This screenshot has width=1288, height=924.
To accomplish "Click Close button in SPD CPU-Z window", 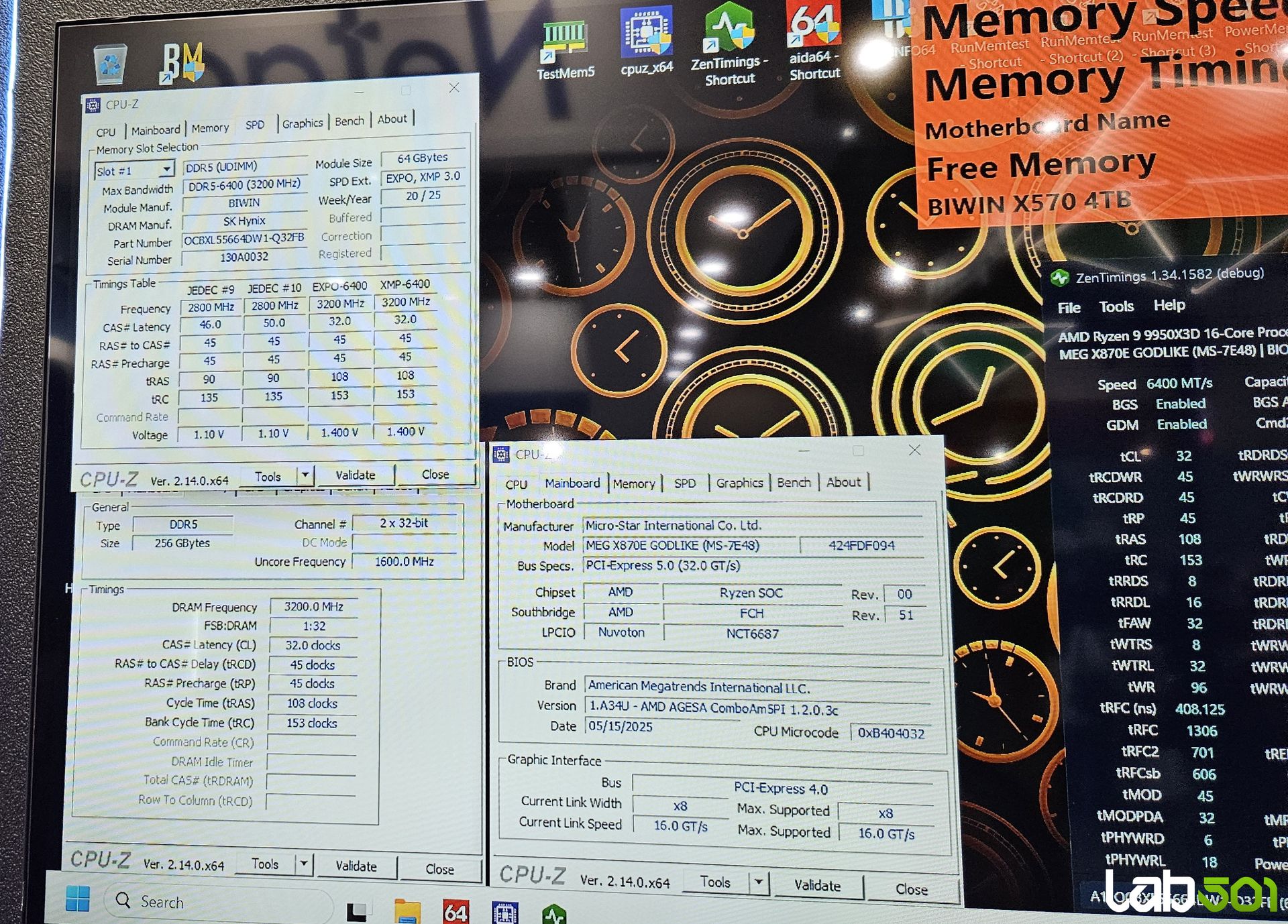I will pos(435,474).
